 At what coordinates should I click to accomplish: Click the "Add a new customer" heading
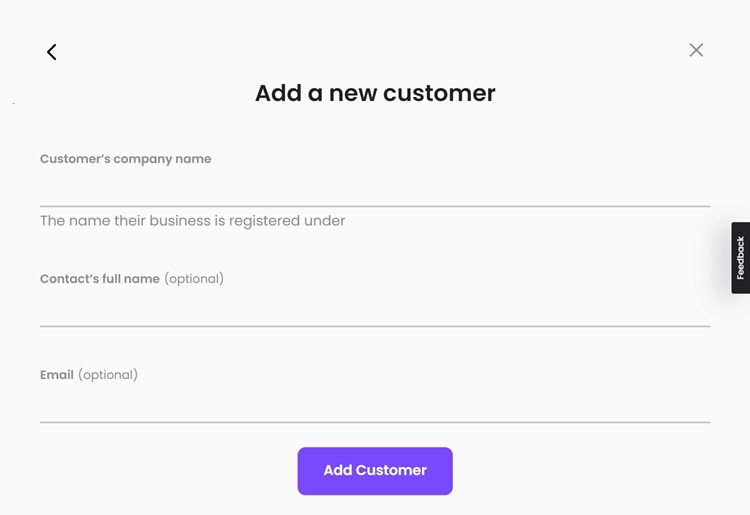[375, 93]
